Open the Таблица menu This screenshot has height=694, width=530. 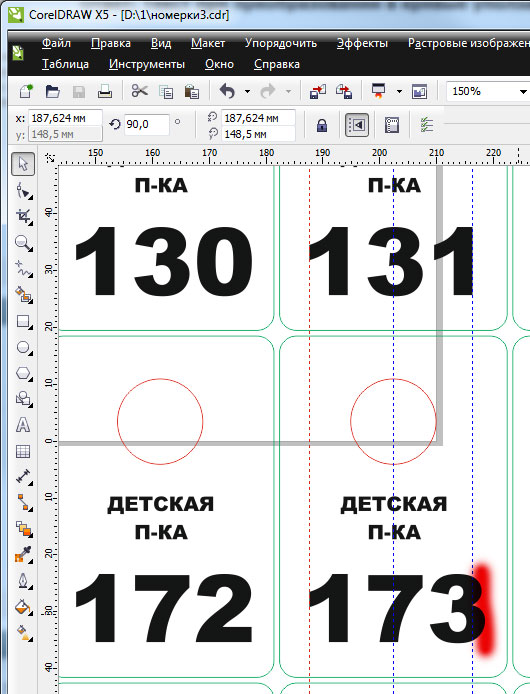coord(65,64)
